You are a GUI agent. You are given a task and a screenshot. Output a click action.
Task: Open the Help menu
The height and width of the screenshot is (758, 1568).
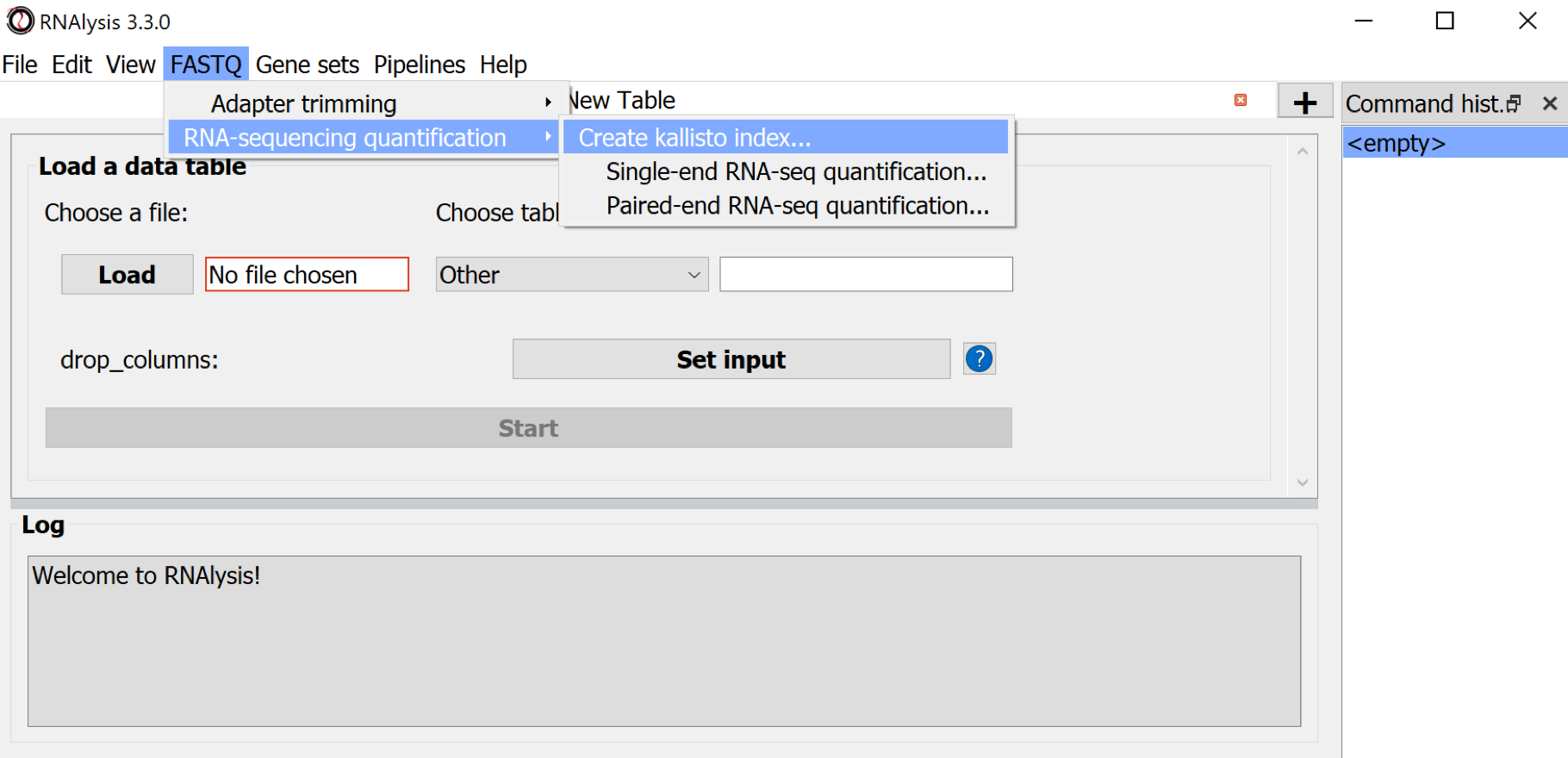tap(503, 65)
